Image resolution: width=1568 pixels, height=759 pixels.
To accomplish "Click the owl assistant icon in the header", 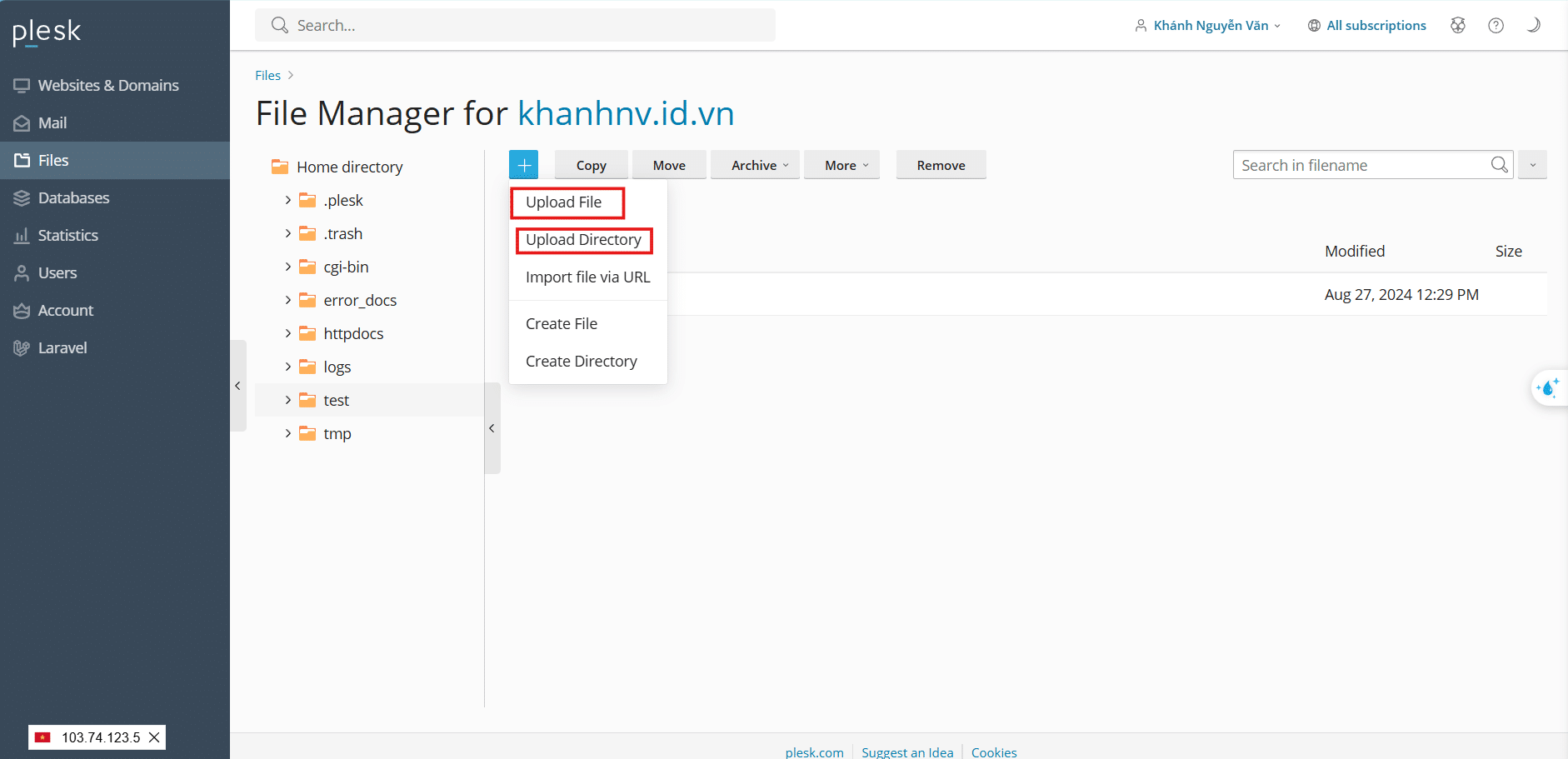I will pyautogui.click(x=1457, y=25).
